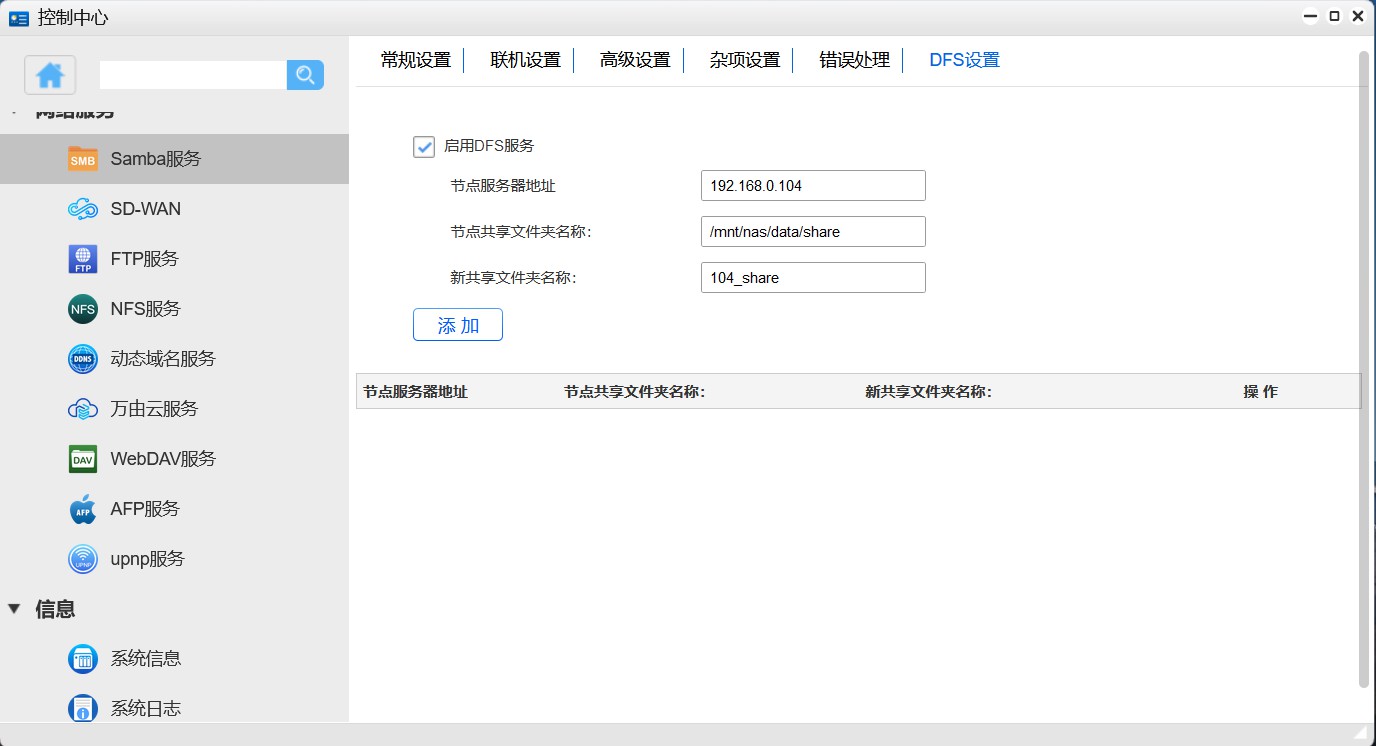
Task: Click the 动态域名服务 DDNS icon
Action: (x=83, y=359)
